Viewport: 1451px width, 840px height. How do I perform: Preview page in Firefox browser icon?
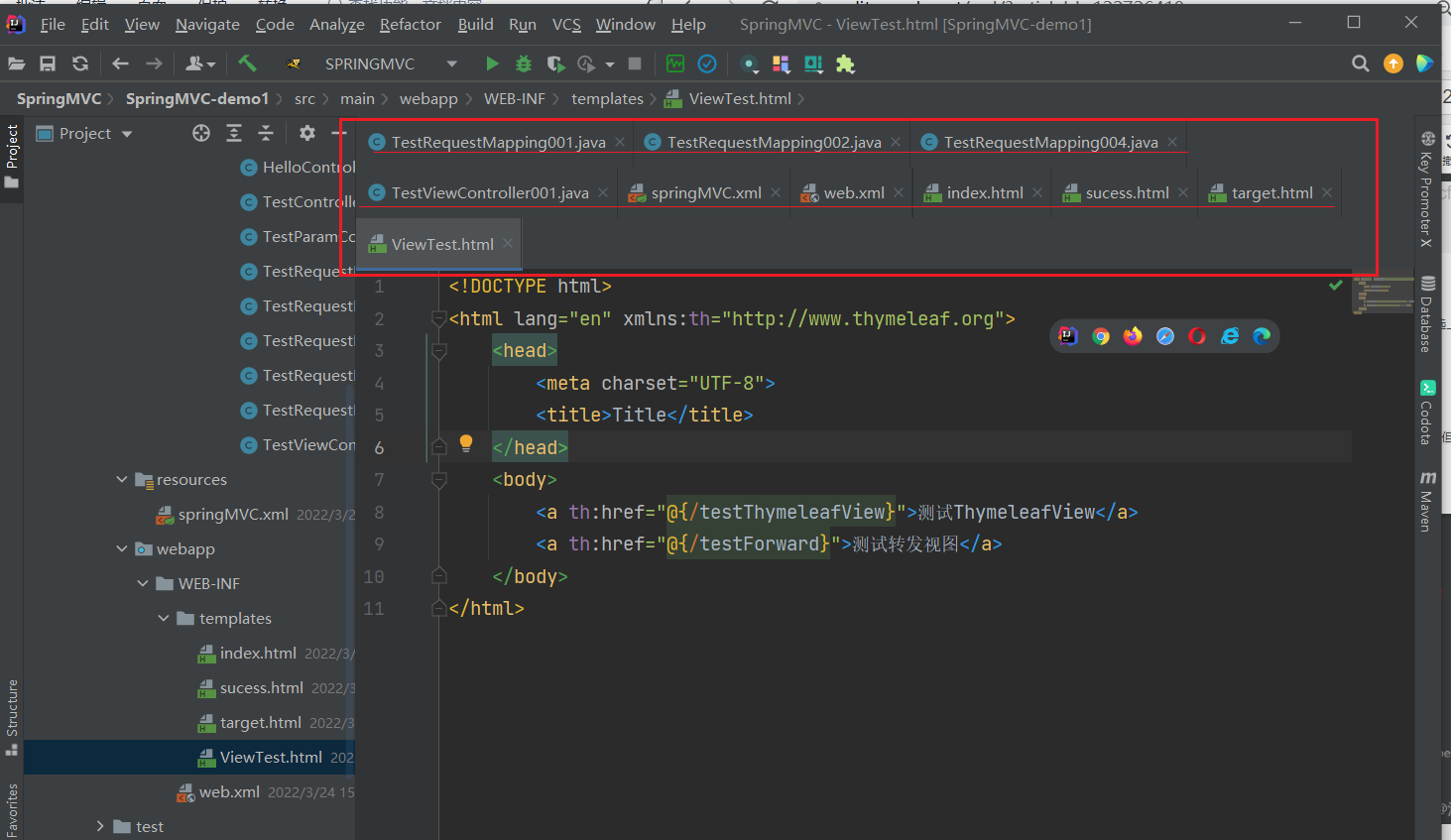pyautogui.click(x=1133, y=336)
